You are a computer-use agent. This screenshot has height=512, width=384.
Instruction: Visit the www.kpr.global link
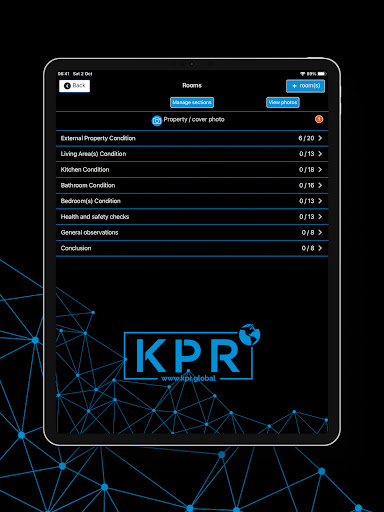tap(188, 378)
